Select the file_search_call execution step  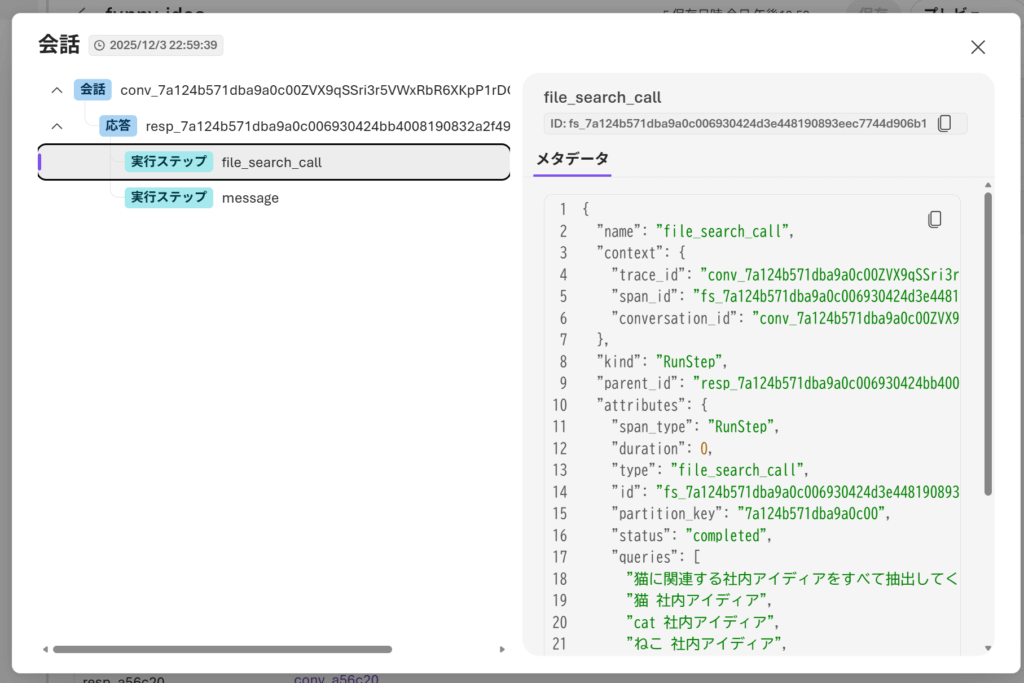[272, 162]
